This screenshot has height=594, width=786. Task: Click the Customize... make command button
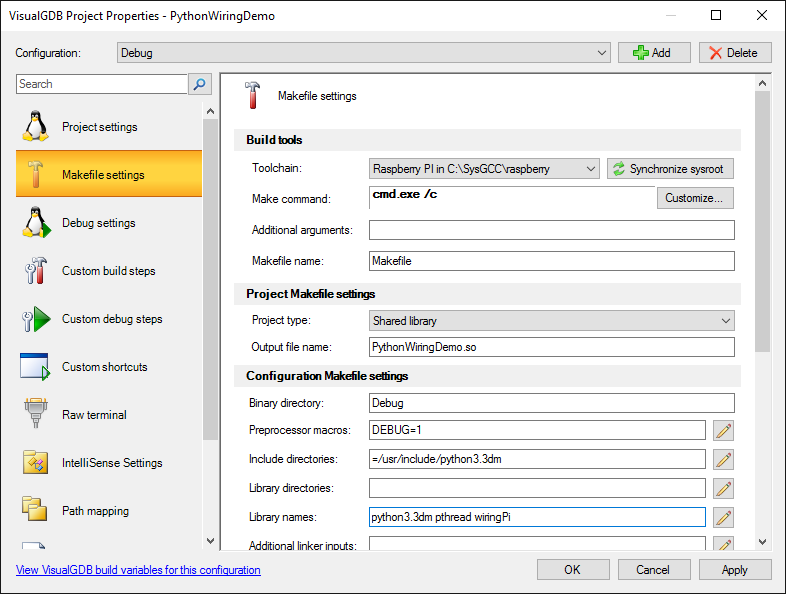[695, 198]
